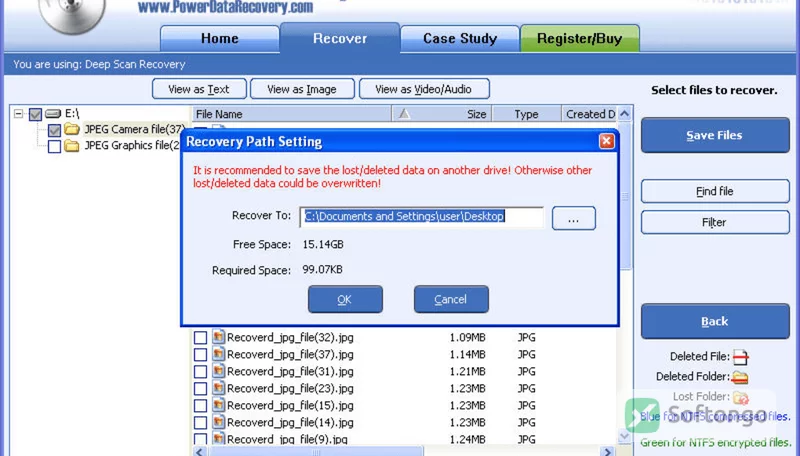Uncheck the JPEG Camera file folder checkbox
The image size is (800, 456).
coord(55,130)
